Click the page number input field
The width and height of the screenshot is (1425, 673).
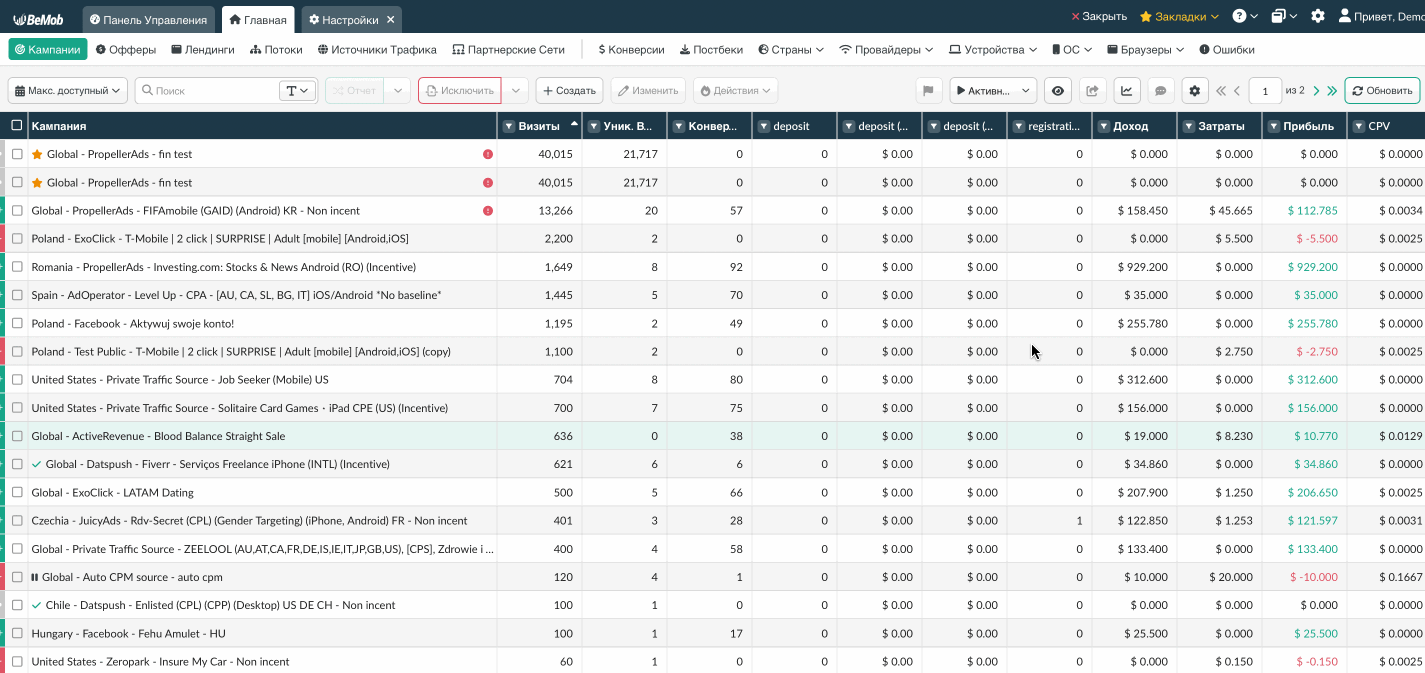pos(1265,91)
